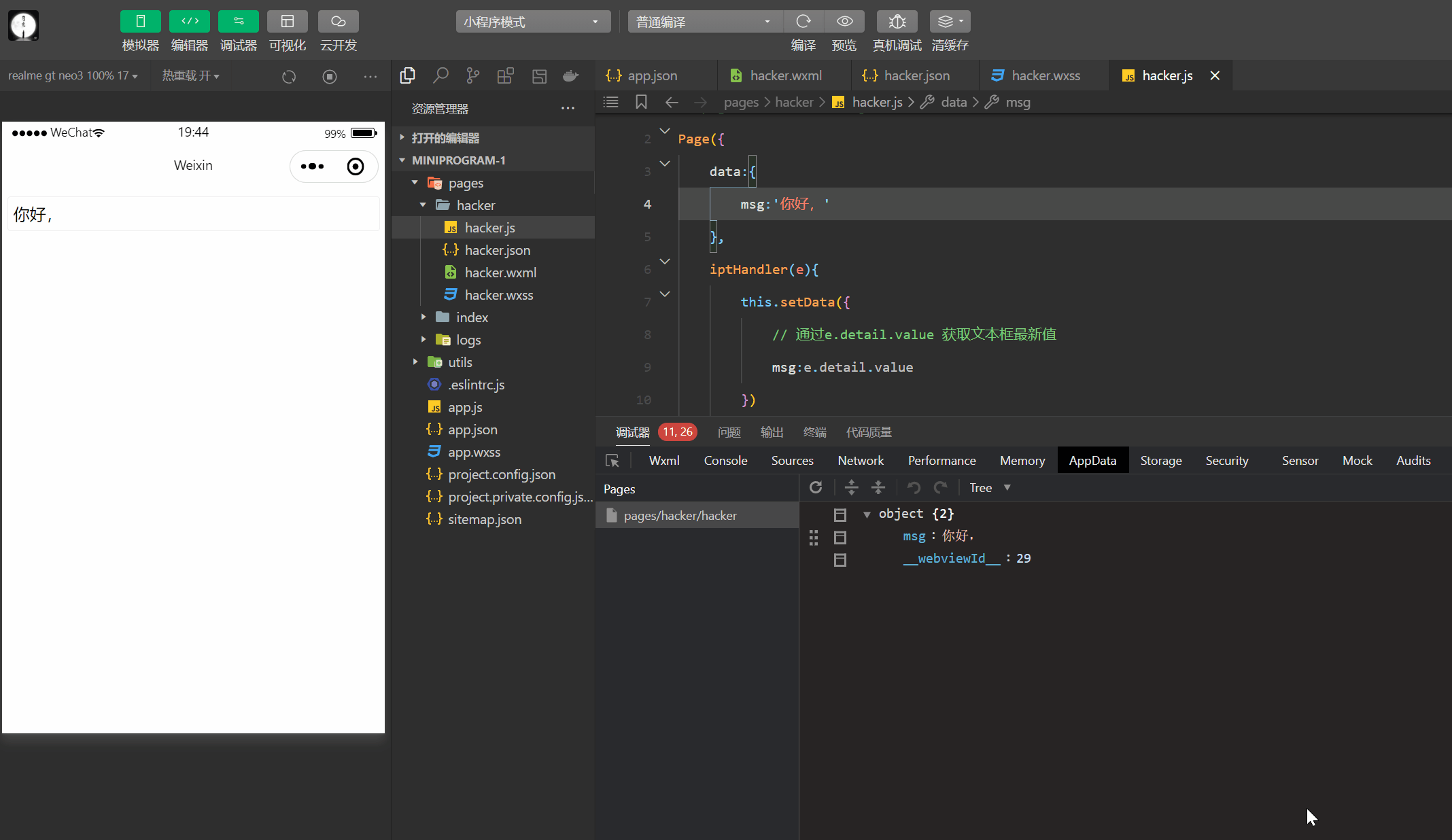Toggle the debugger (调试器) panel button
Image resolution: width=1452 pixels, height=840 pixels.
pyautogui.click(x=238, y=22)
